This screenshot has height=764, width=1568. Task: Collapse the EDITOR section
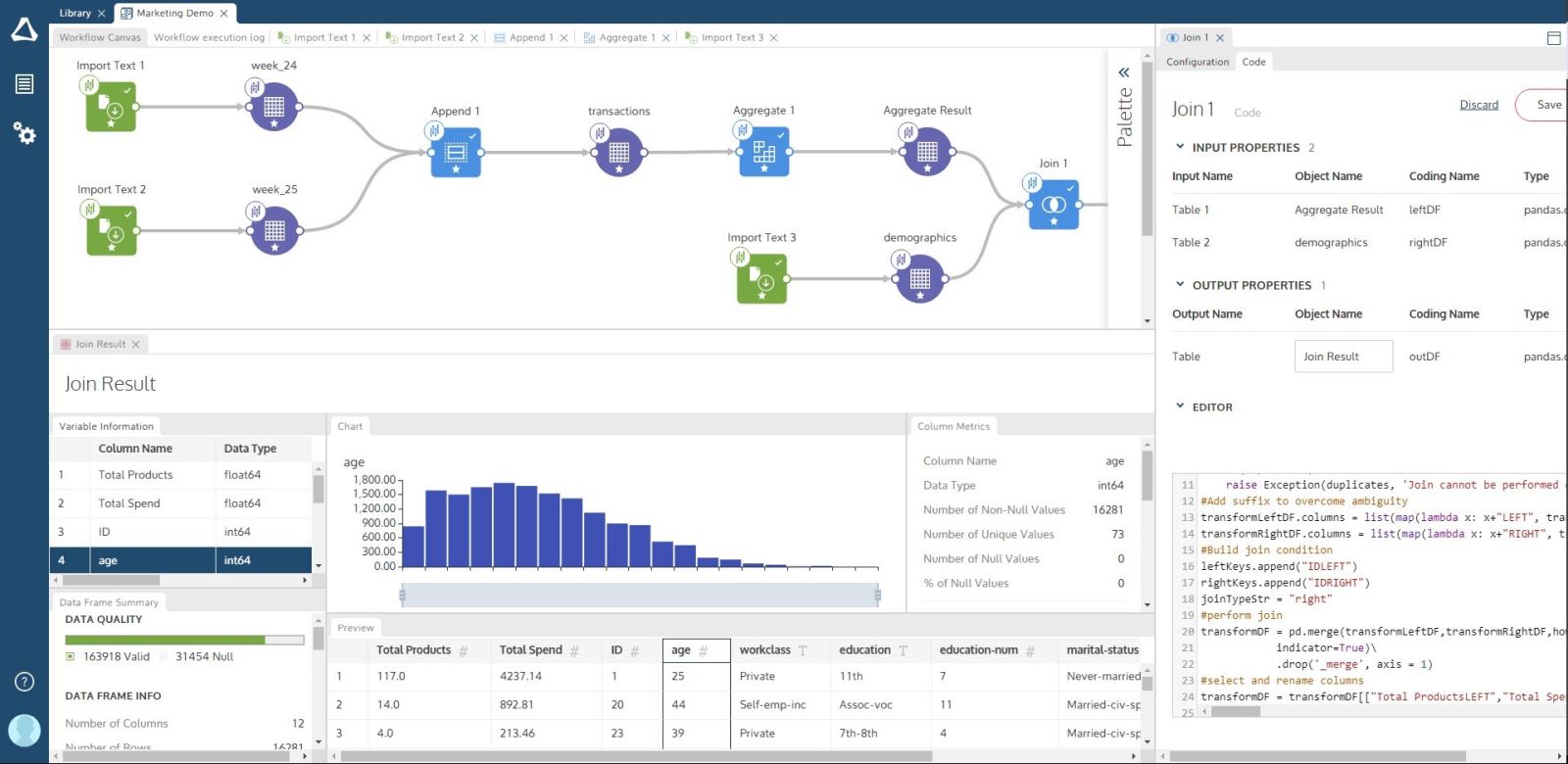tap(1180, 406)
